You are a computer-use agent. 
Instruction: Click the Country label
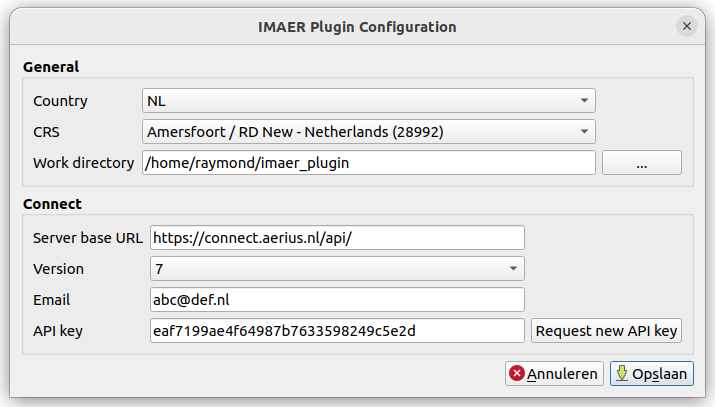tap(60, 101)
